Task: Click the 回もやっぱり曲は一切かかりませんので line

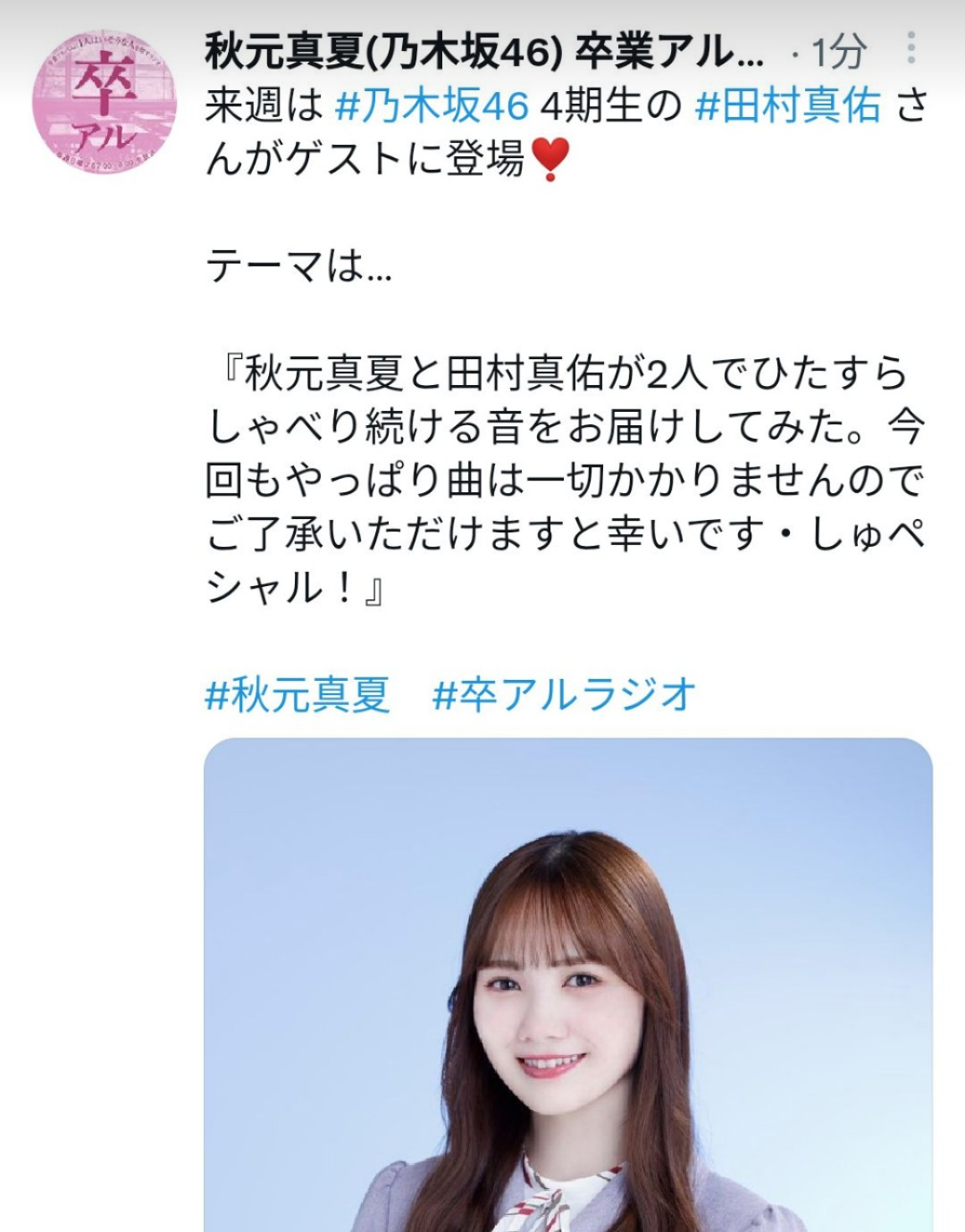Action: (x=564, y=481)
